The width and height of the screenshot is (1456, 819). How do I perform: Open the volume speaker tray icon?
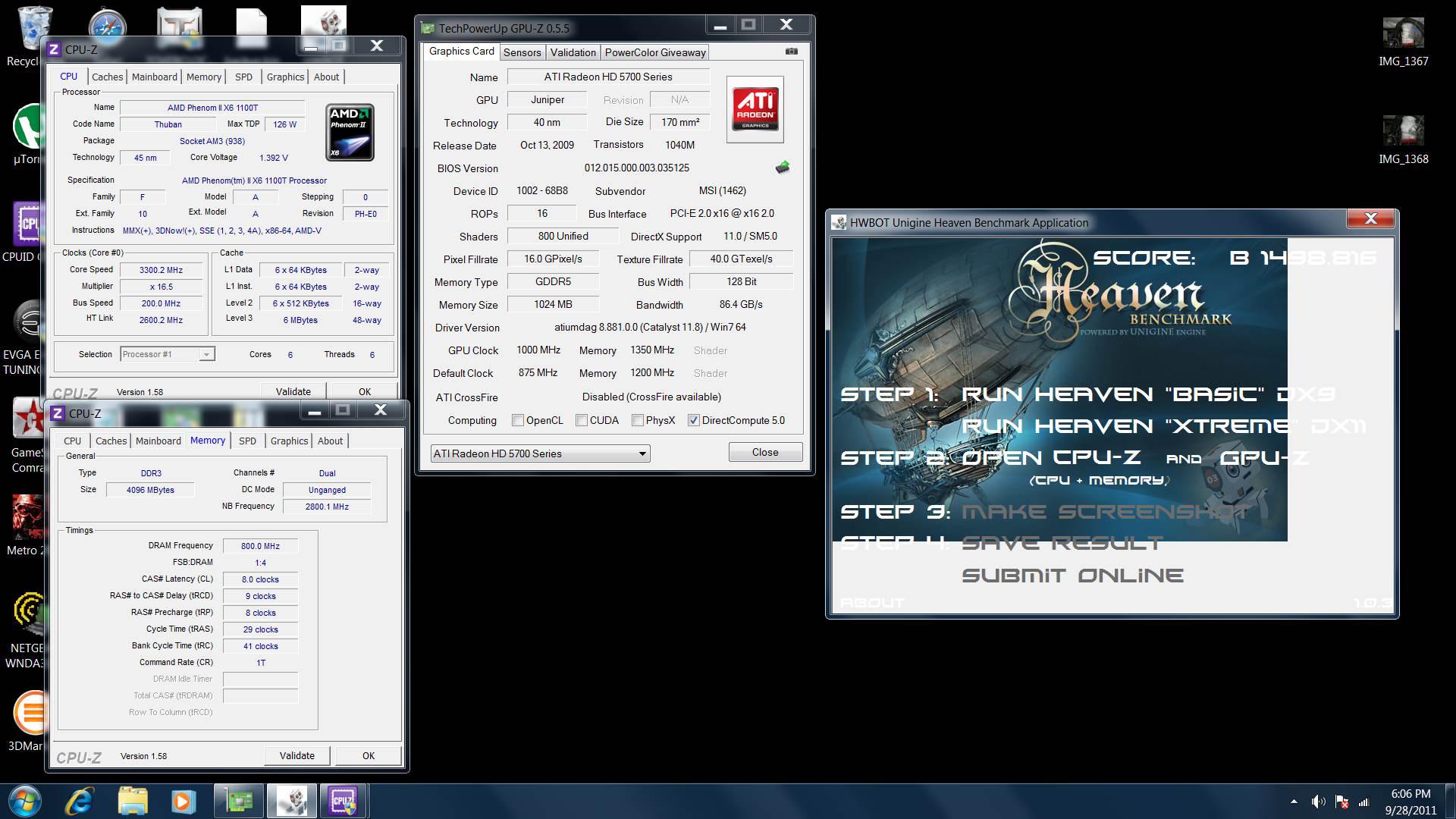(x=1319, y=802)
